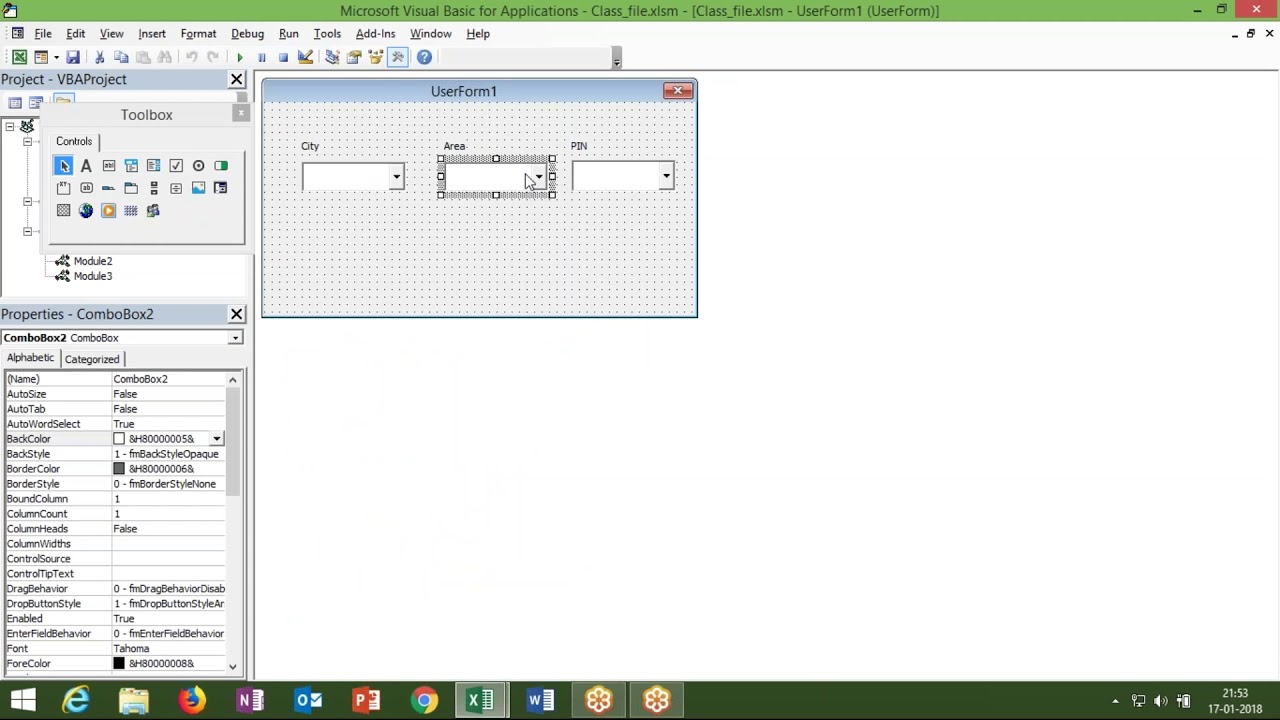Pick the orange media player control in Toolbox
The image size is (1280, 720).
coord(109,210)
